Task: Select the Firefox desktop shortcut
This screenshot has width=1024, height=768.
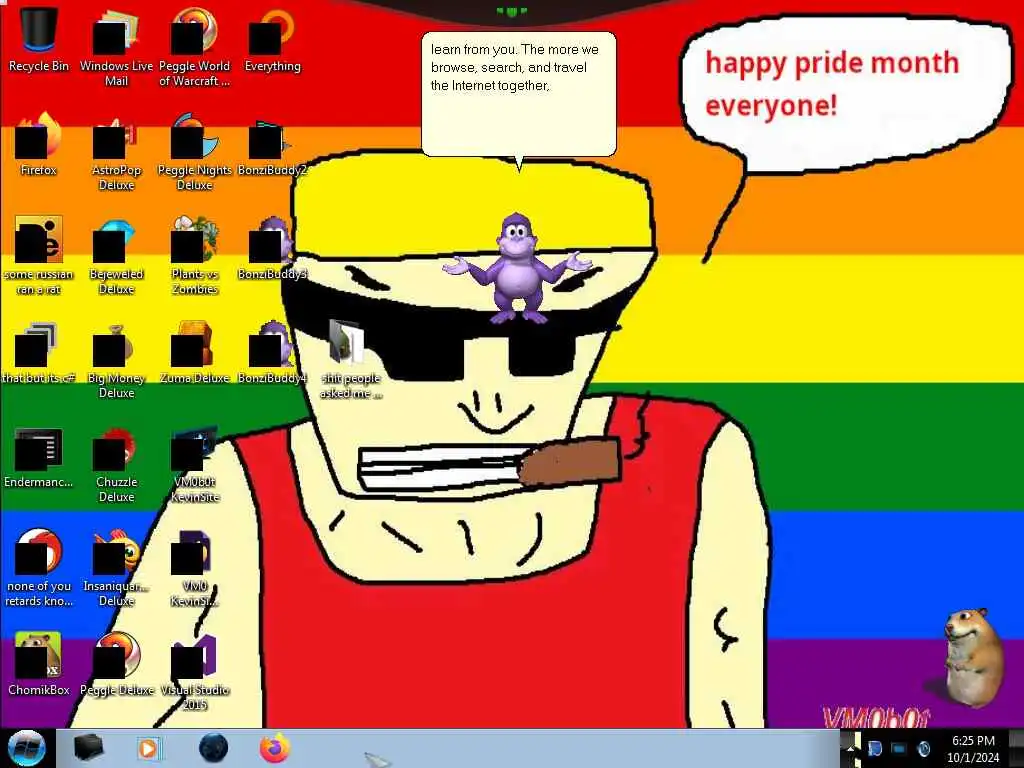Action: [x=39, y=142]
